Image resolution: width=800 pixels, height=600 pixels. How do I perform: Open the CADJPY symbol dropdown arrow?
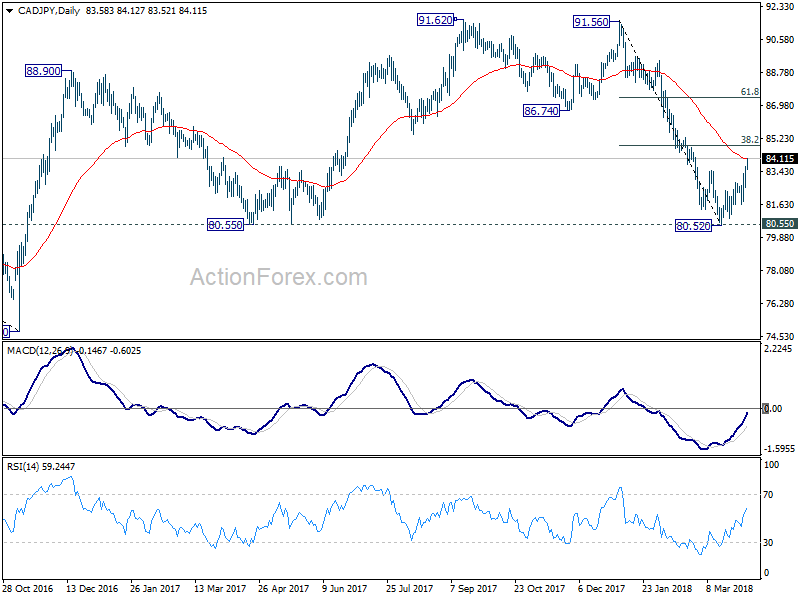[10, 11]
